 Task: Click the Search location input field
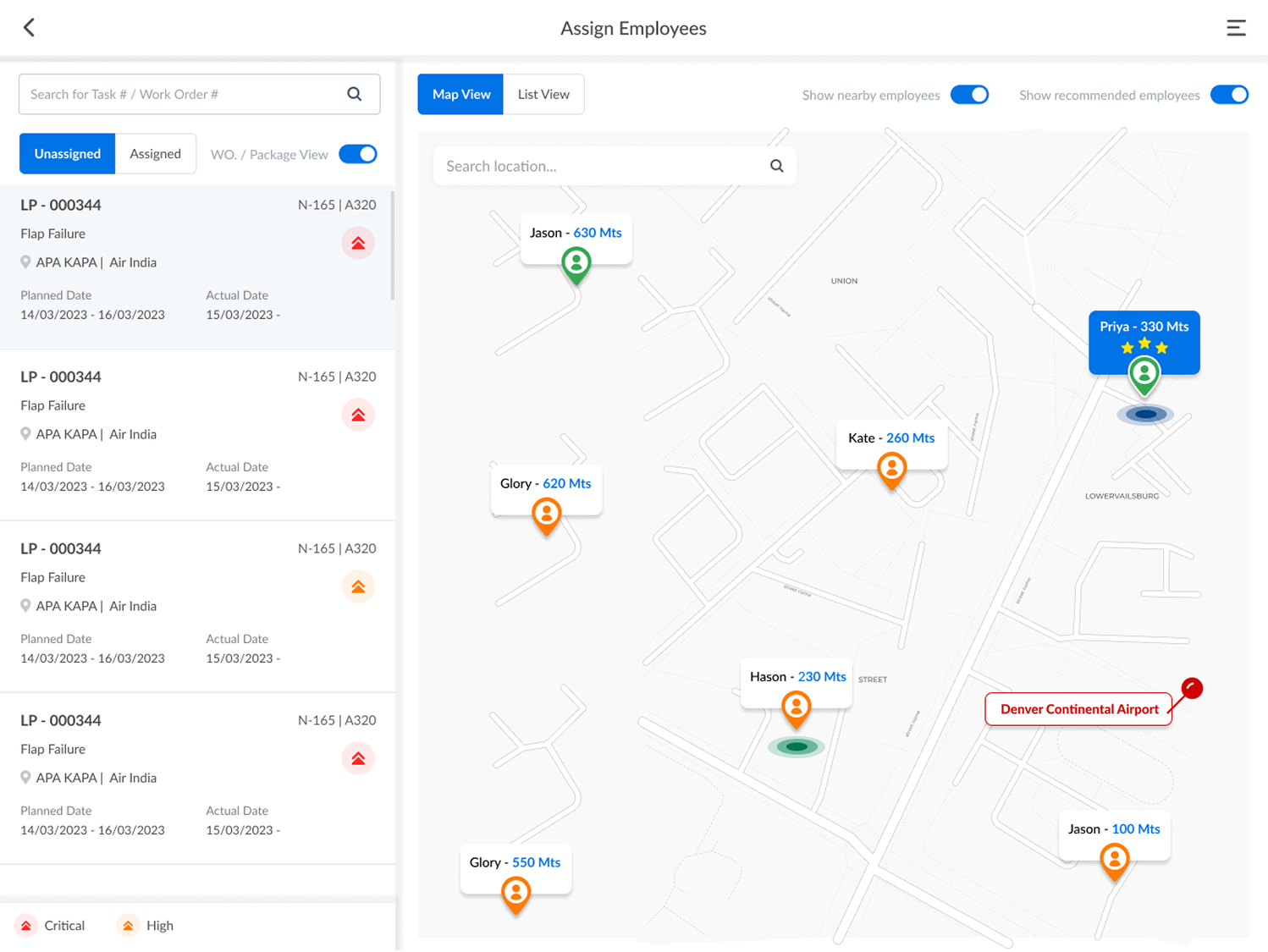(601, 166)
